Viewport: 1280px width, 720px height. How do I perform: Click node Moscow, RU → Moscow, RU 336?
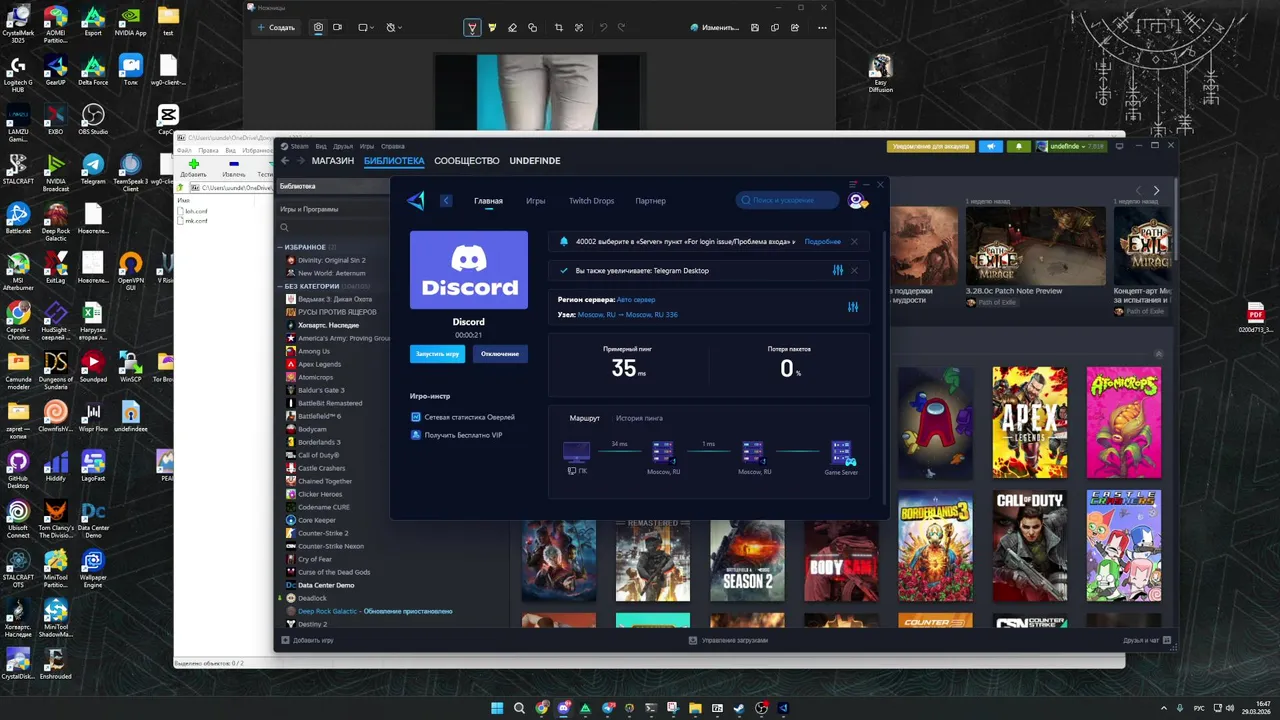[x=628, y=315]
